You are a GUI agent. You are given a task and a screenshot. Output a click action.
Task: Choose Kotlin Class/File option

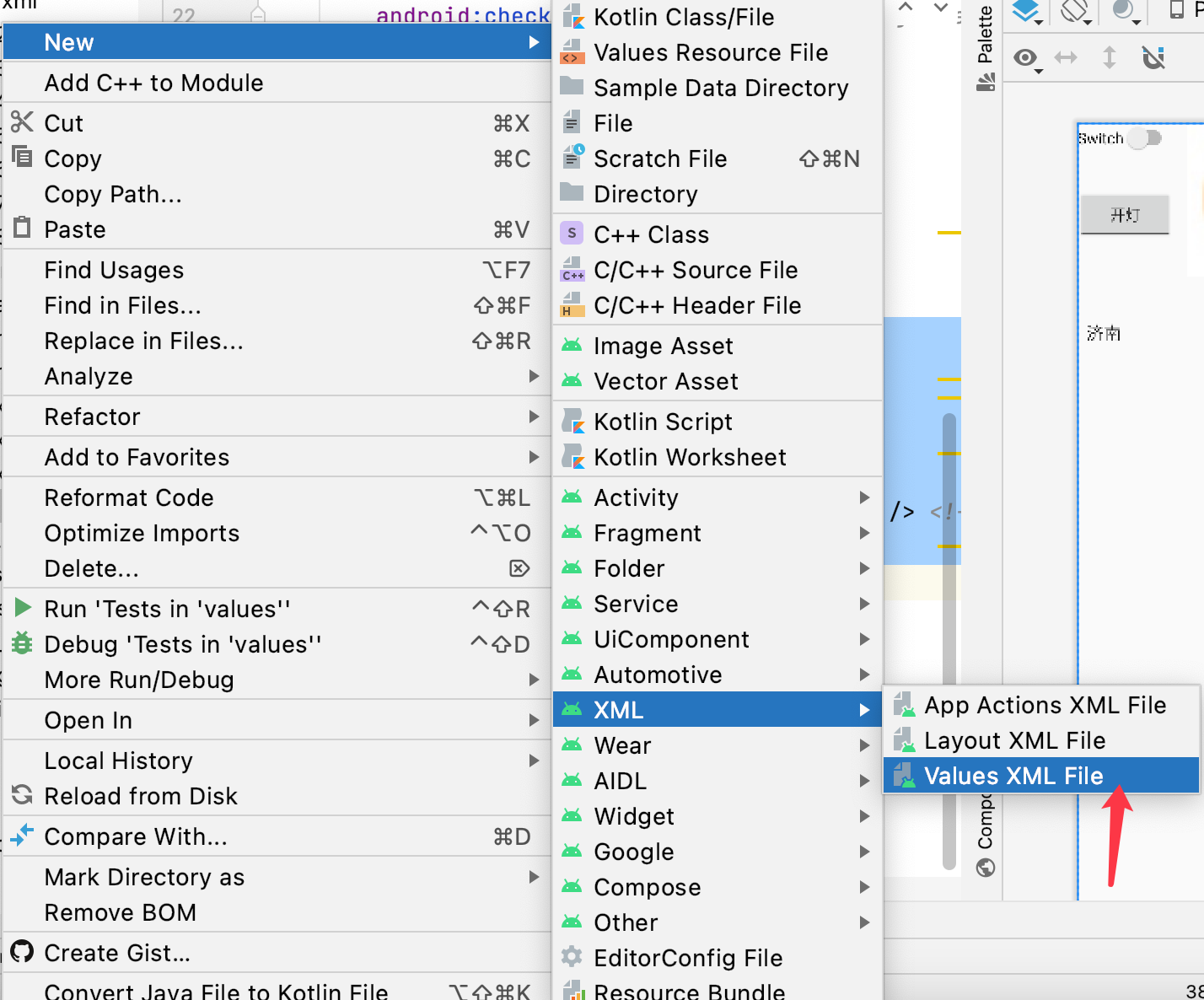click(x=717, y=17)
